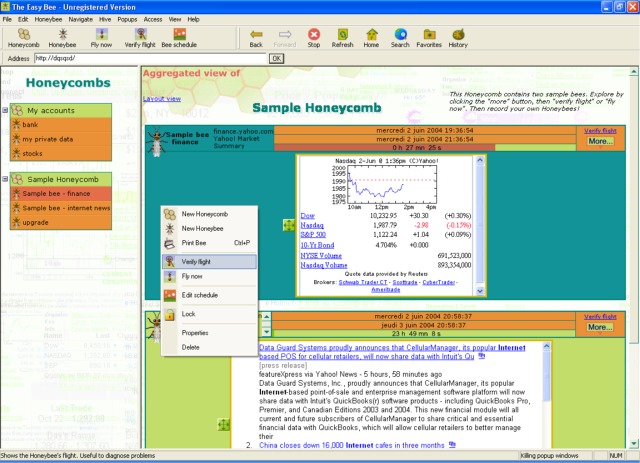Choose Delete in the context menu
This screenshot has width=640, height=463.
(209, 347)
